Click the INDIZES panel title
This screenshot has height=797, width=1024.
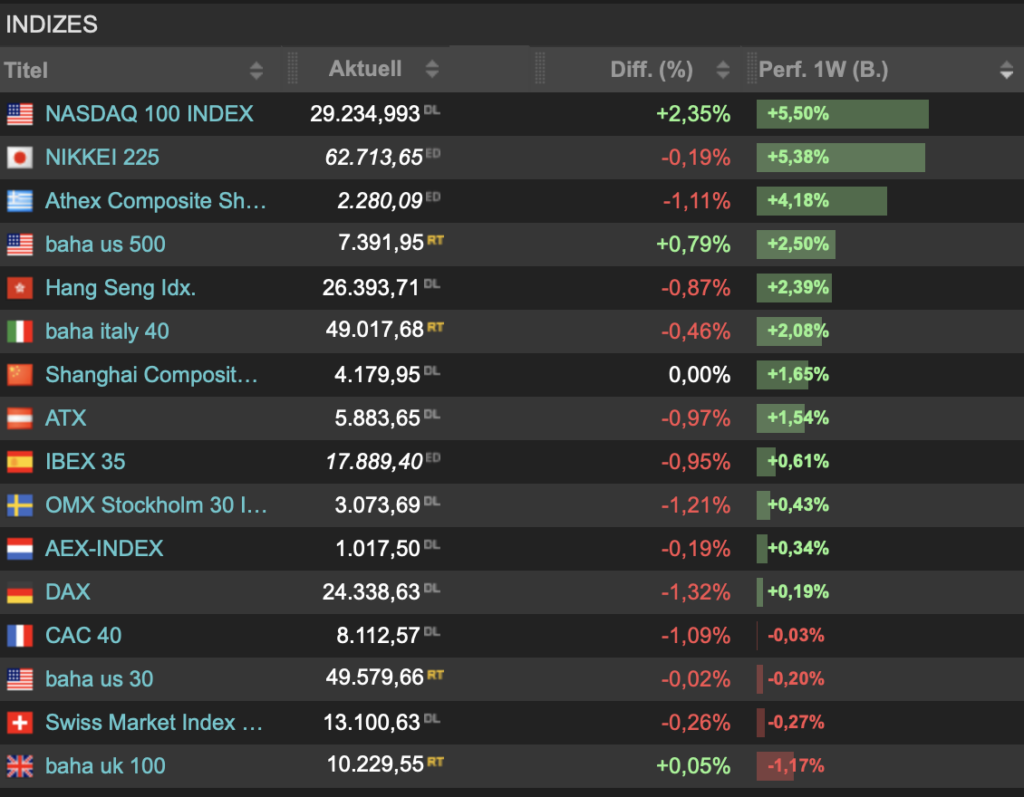(52, 25)
